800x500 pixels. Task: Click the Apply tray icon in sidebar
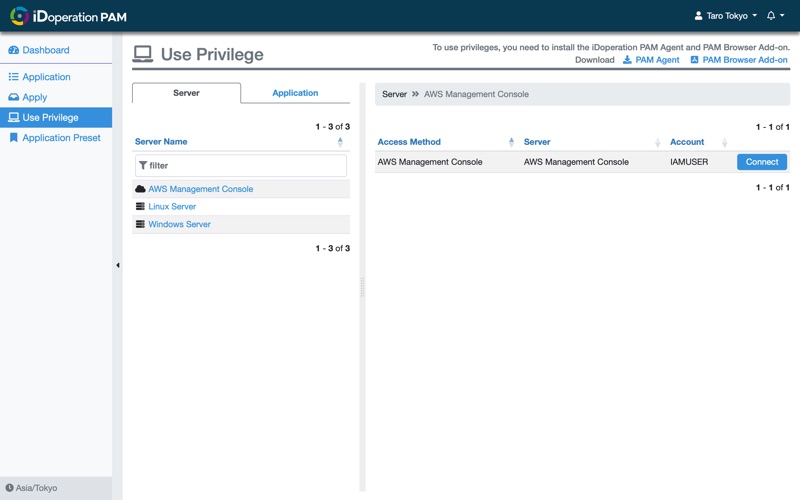click(x=14, y=97)
